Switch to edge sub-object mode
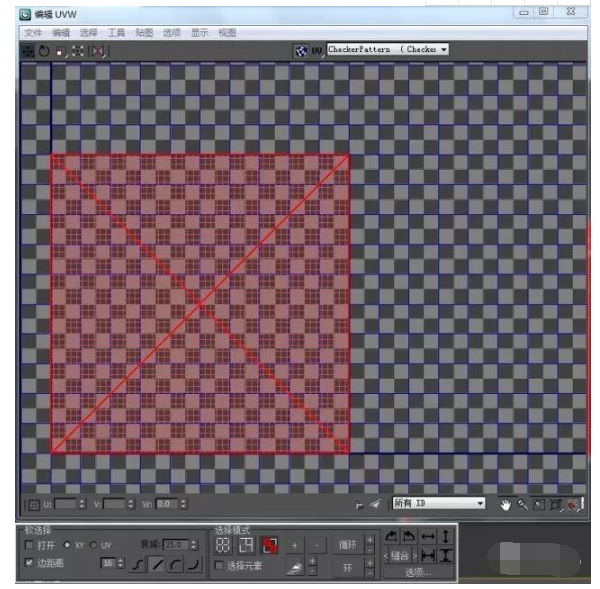Screen dimensions: 600x589 [246, 545]
